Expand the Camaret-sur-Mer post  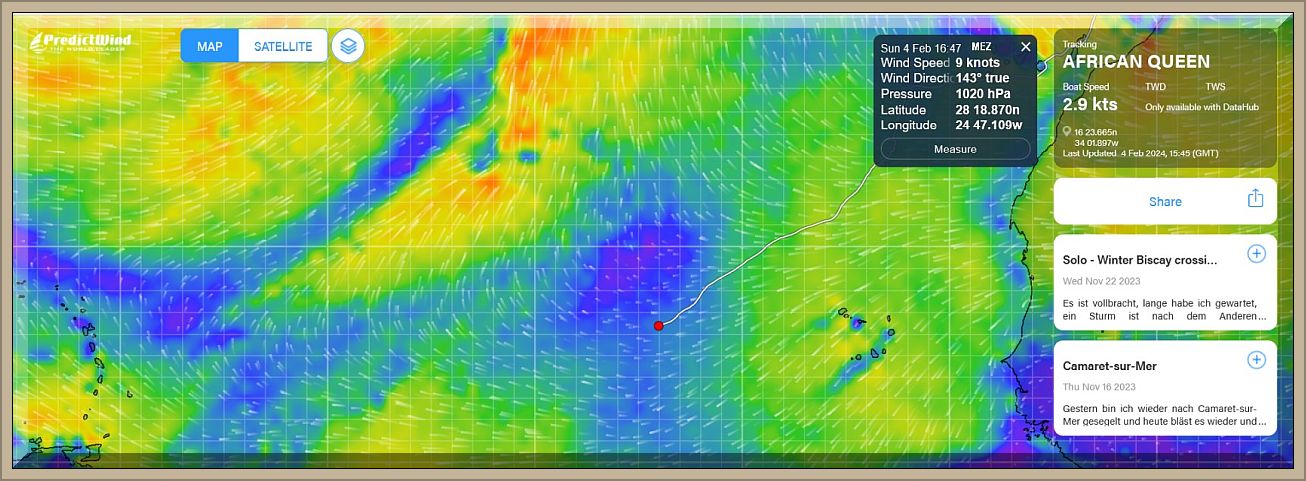1256,360
